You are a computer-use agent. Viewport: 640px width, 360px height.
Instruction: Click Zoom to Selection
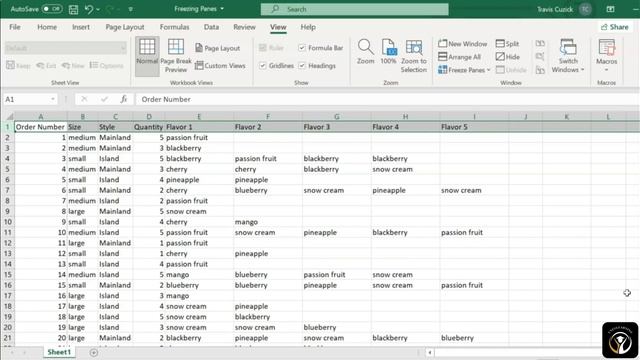413,56
